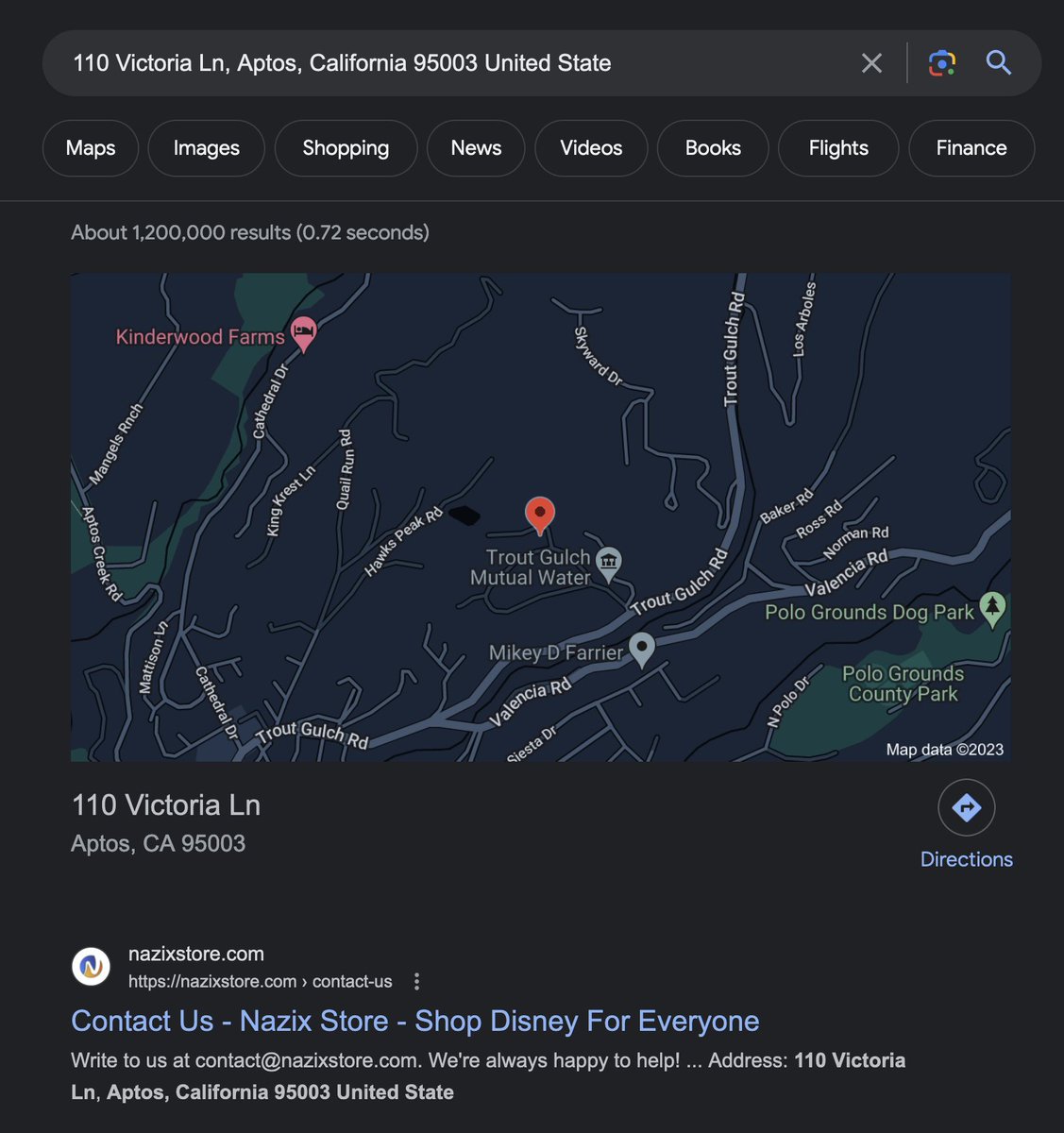The width and height of the screenshot is (1064, 1133).
Task: Click the 110 Victoria Ln address heading
Action: click(166, 805)
